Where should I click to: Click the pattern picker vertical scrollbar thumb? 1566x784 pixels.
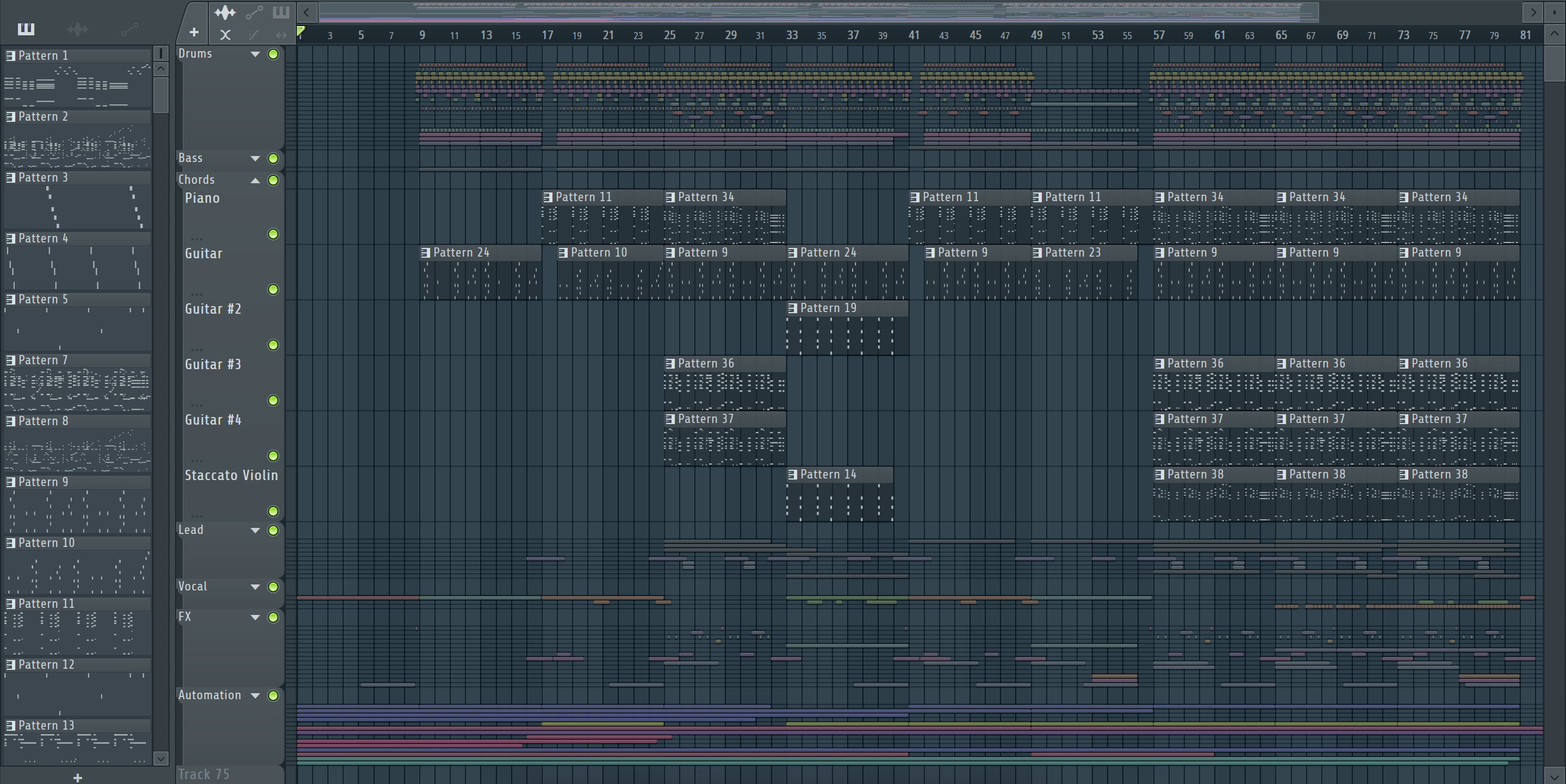[161, 94]
